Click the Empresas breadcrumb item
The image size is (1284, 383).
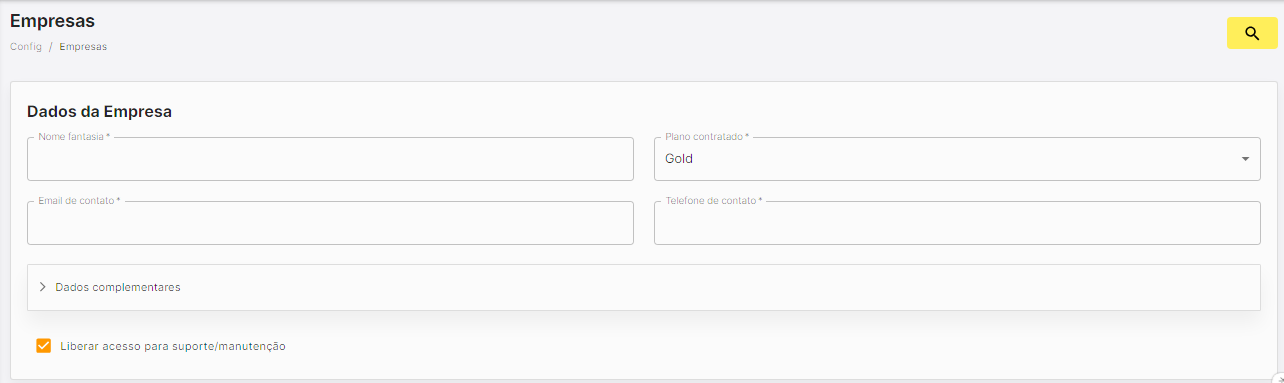(x=83, y=47)
